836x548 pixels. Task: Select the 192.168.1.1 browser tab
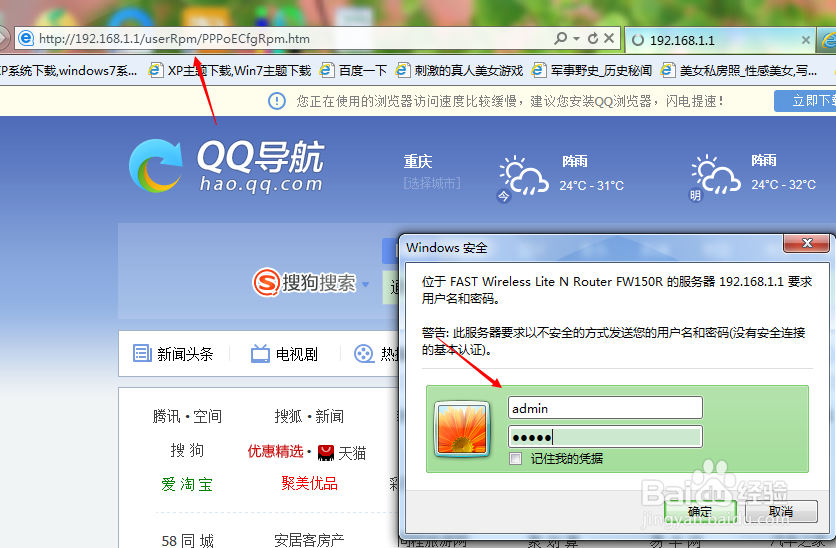tap(719, 40)
